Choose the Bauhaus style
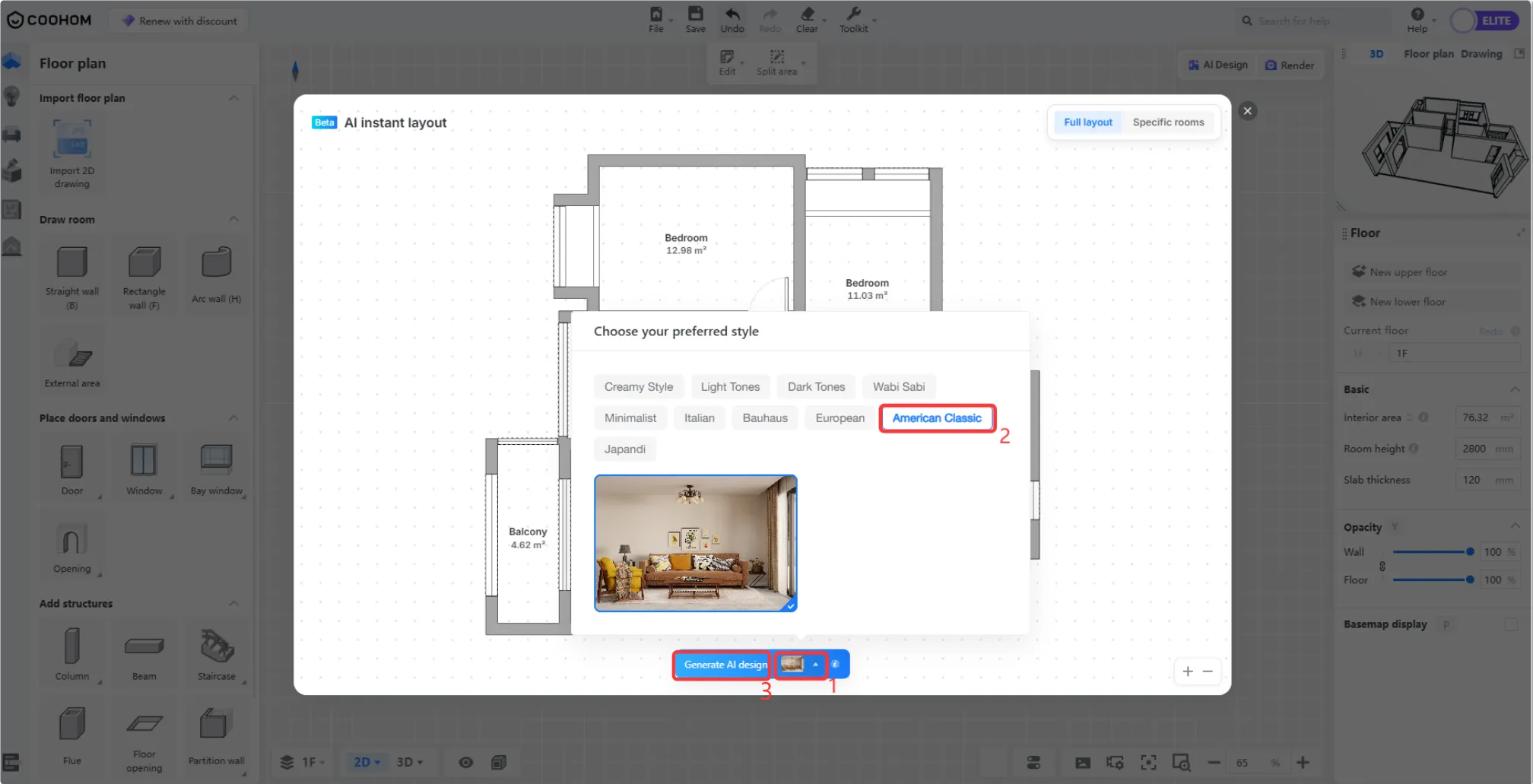 coord(765,417)
